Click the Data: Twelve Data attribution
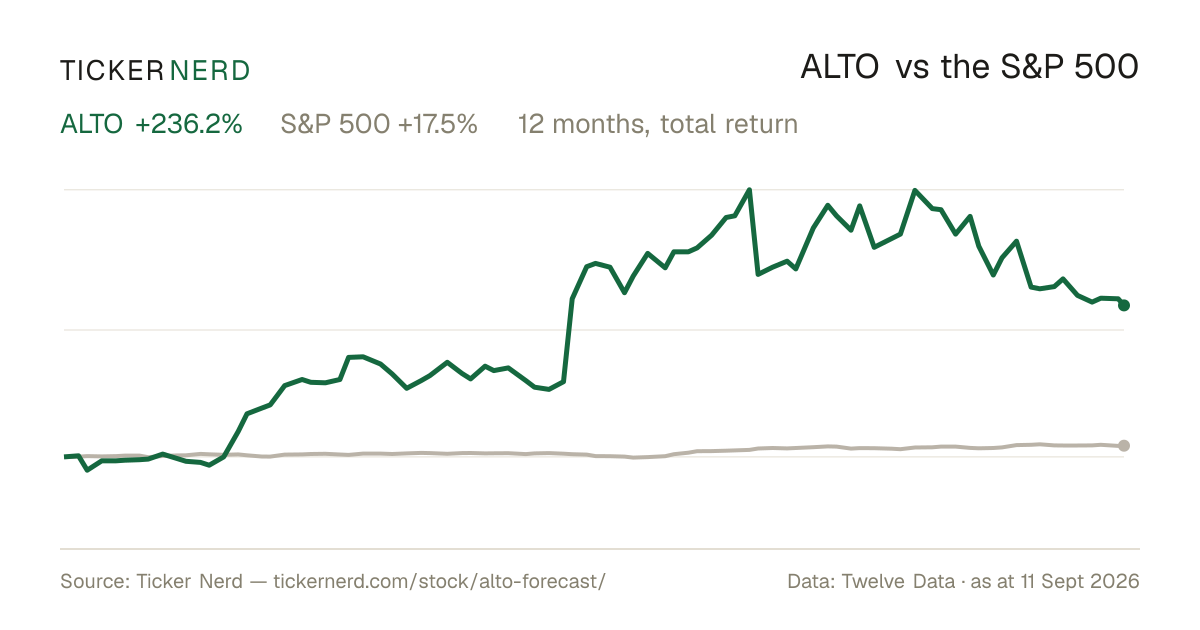This screenshot has height=630, width=1200. 863,581
